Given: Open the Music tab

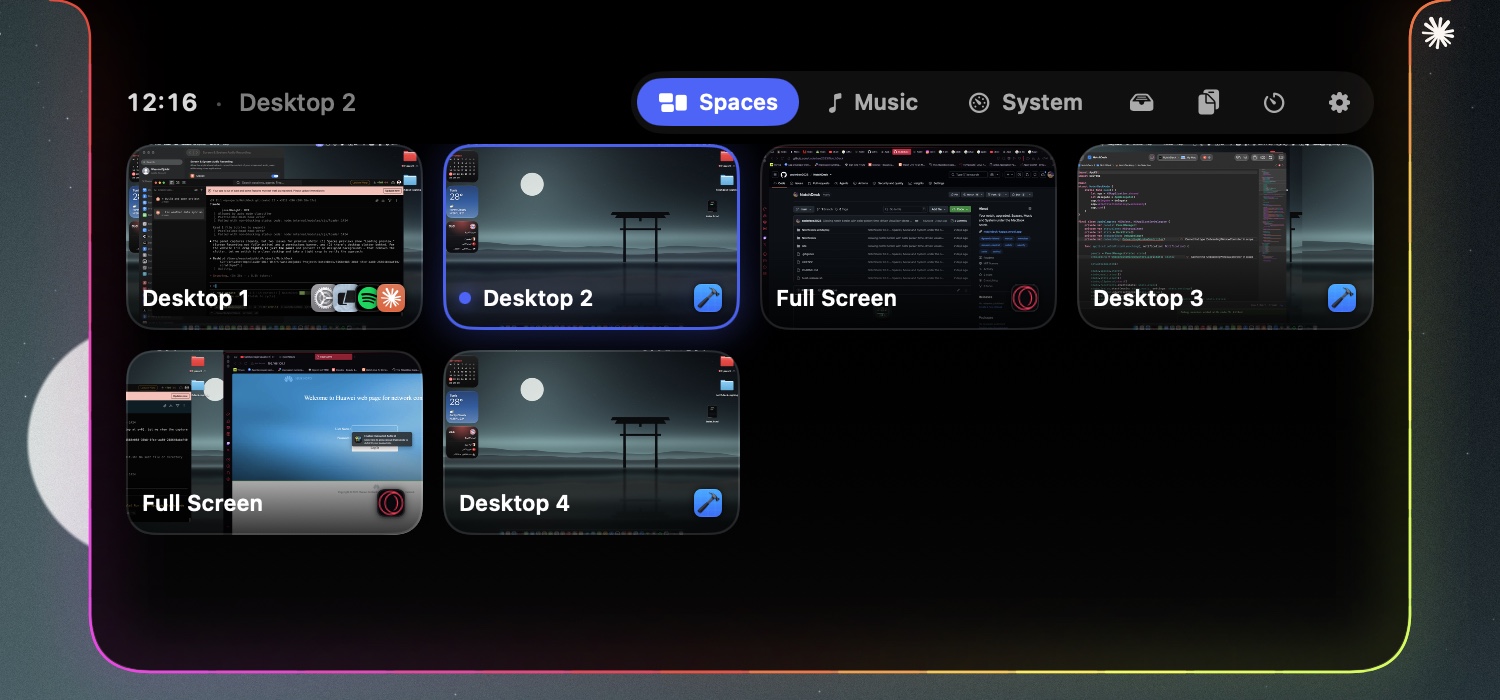Looking at the screenshot, I should pyautogui.click(x=872, y=102).
